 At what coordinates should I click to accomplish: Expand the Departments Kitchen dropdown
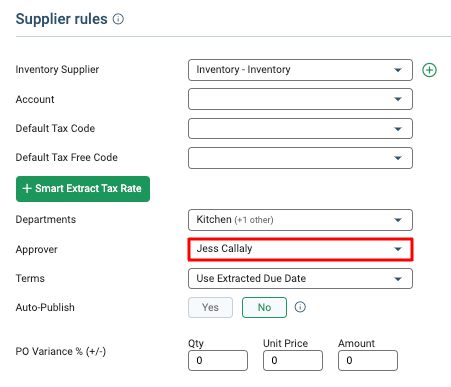(300, 220)
